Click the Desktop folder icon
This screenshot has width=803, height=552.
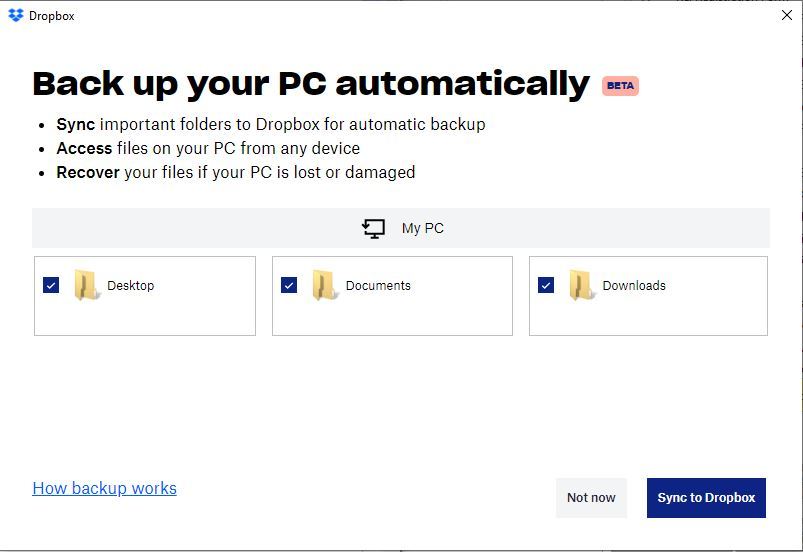87,286
